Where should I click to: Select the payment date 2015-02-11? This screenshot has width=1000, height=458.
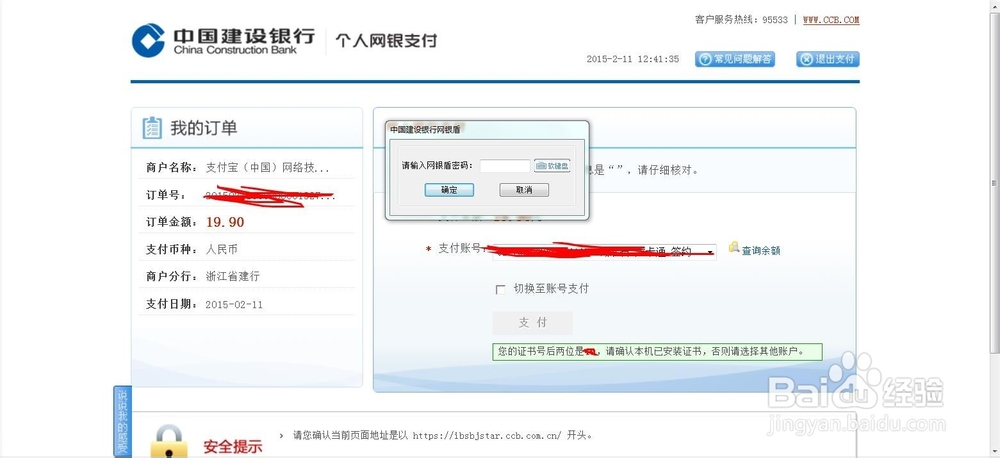tap(234, 305)
